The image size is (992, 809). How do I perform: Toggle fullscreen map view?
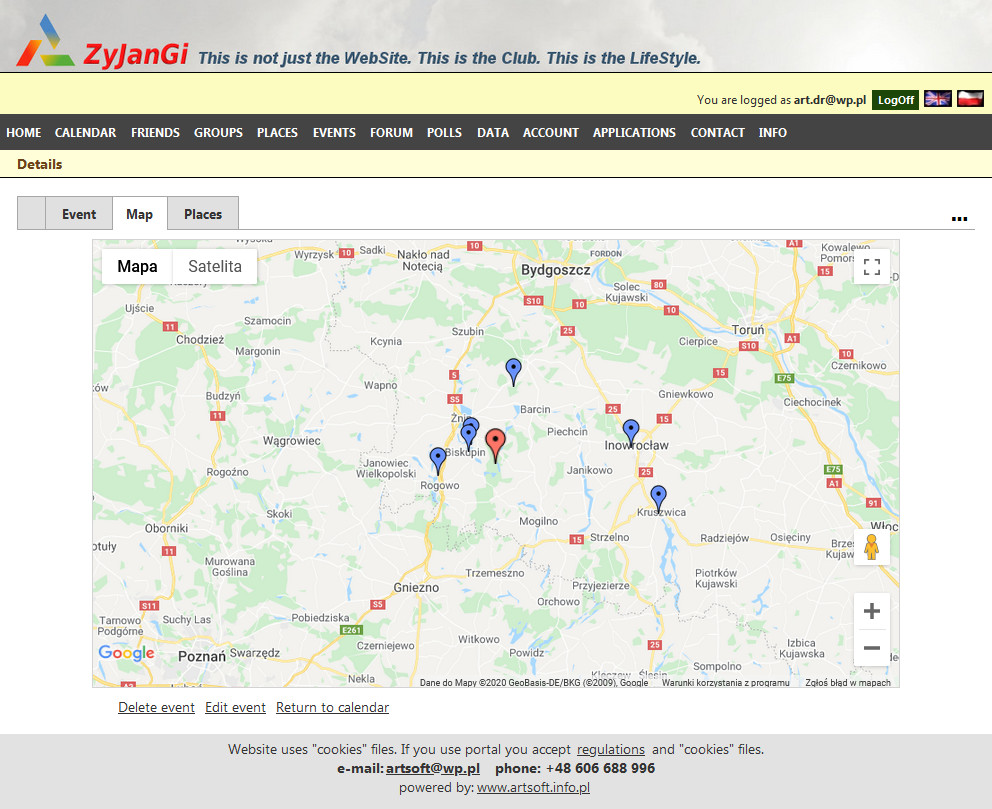pyautogui.click(x=872, y=267)
